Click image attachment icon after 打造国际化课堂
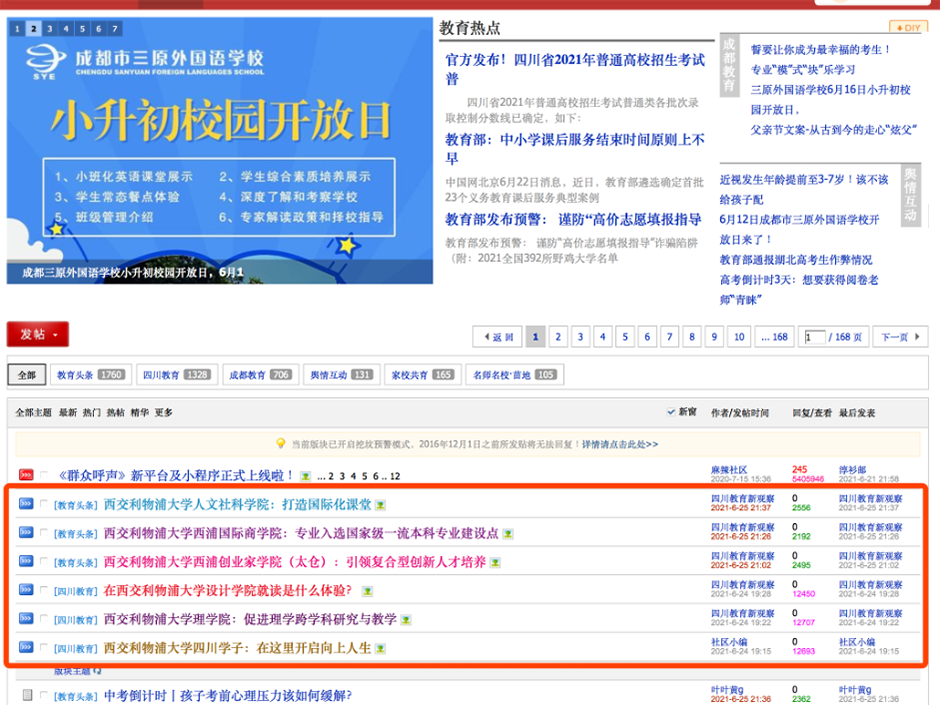 coord(380,505)
